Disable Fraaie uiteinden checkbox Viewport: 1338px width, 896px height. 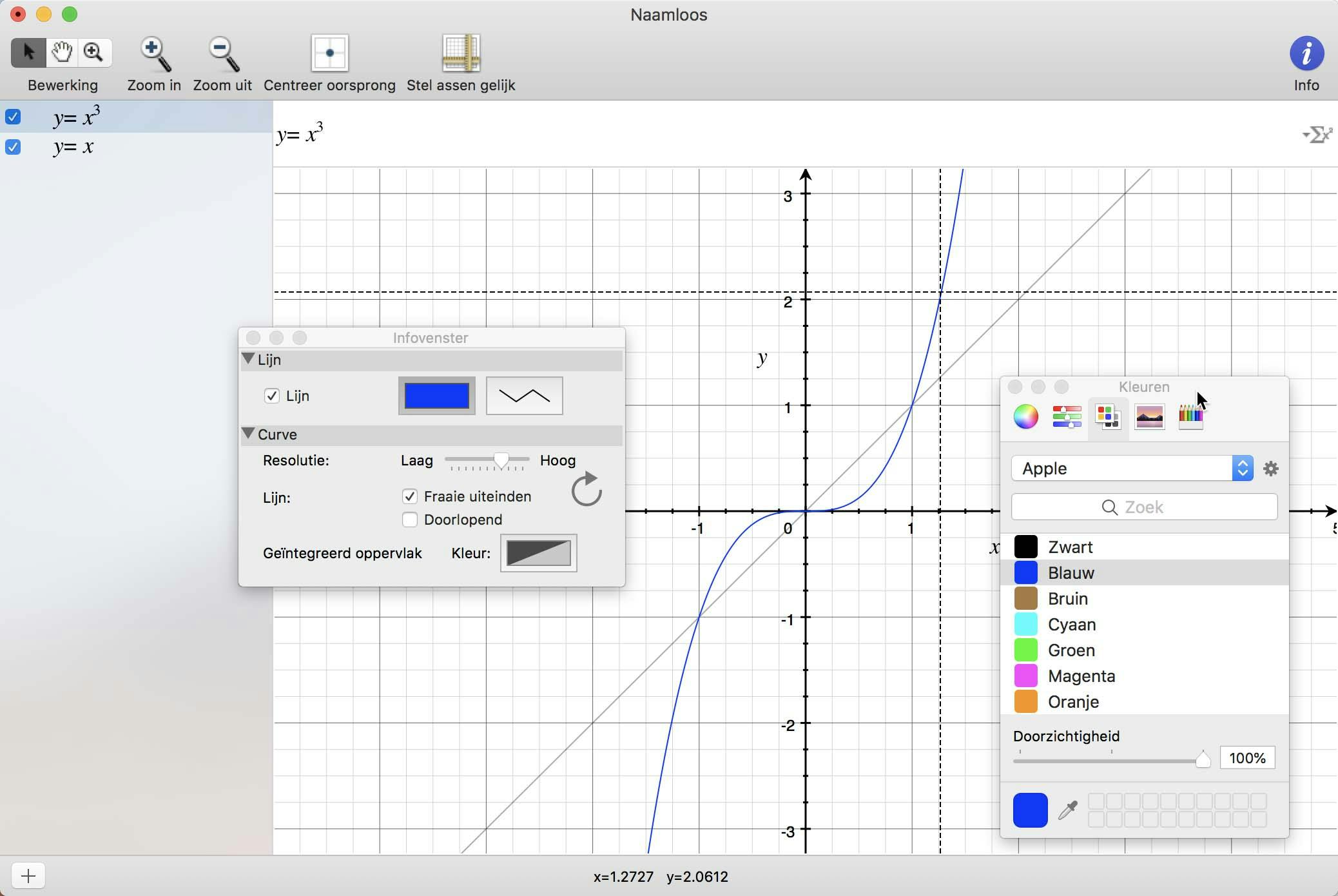[410, 496]
